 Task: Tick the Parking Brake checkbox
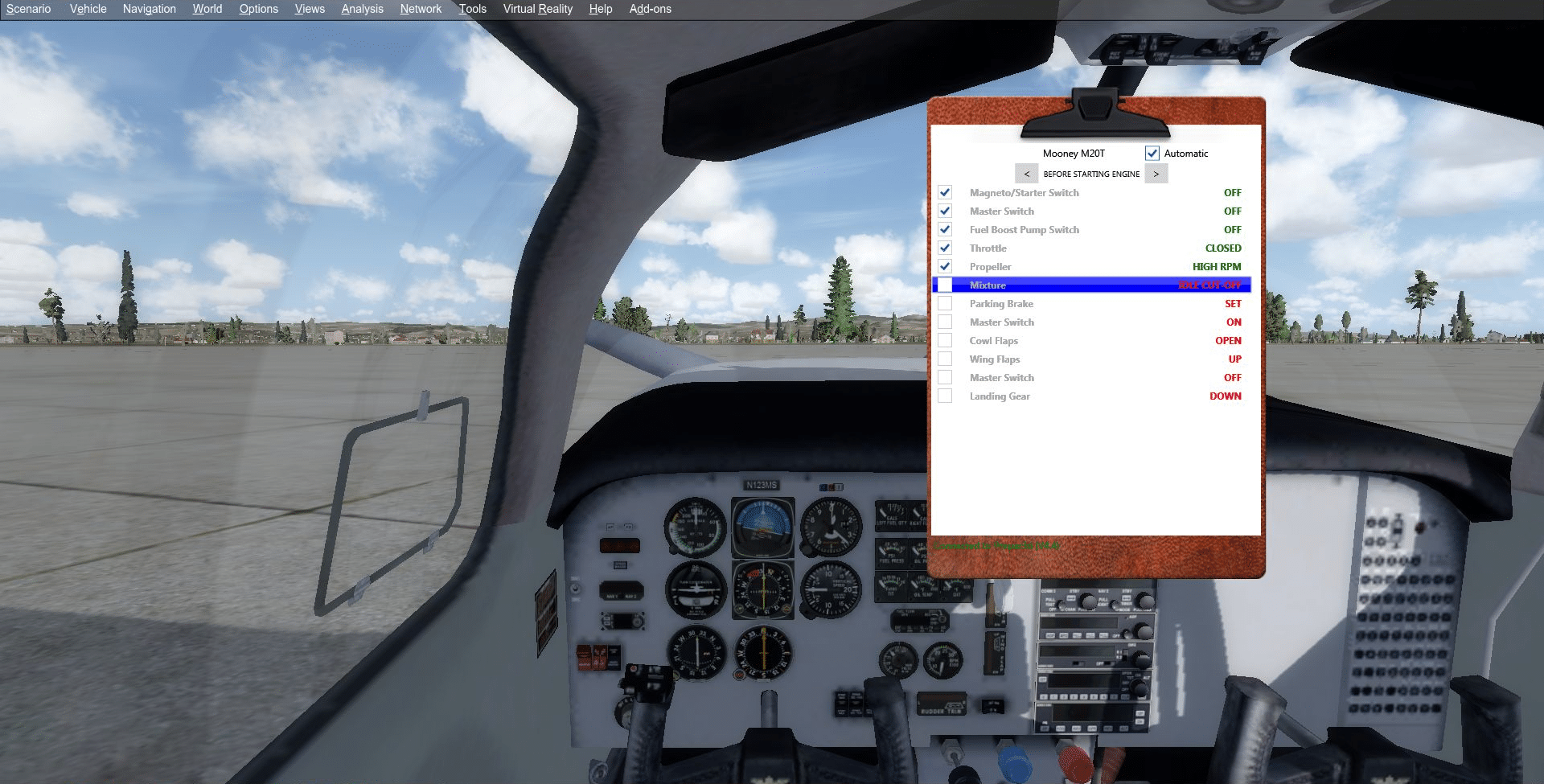click(x=945, y=304)
